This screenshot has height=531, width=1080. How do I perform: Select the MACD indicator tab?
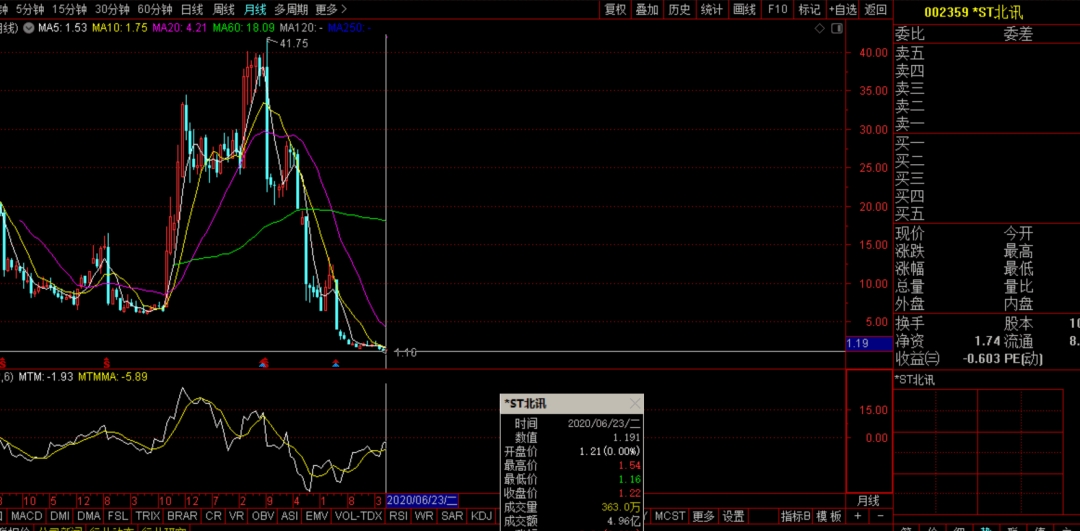(x=27, y=516)
